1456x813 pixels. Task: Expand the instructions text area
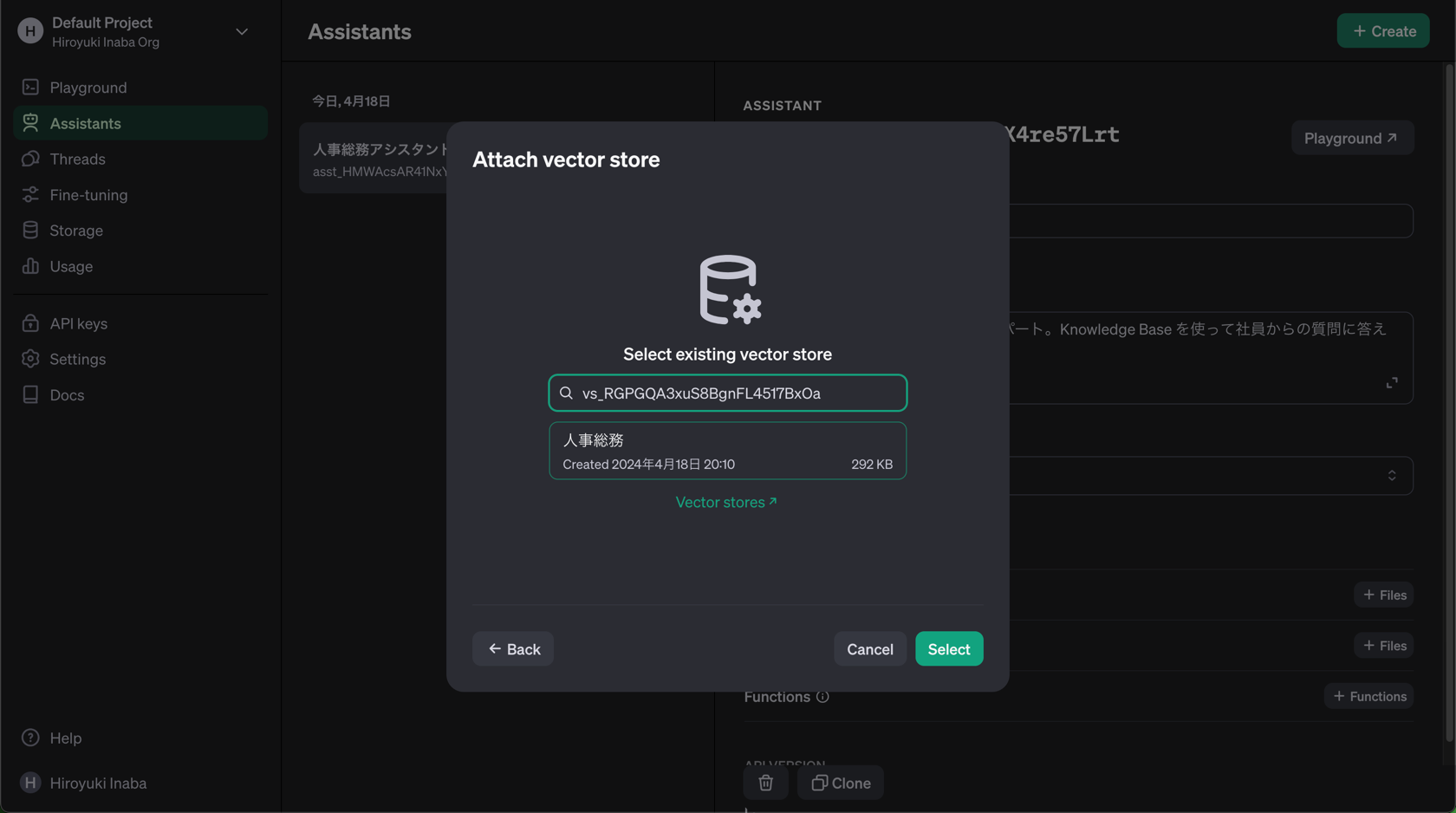1392,381
